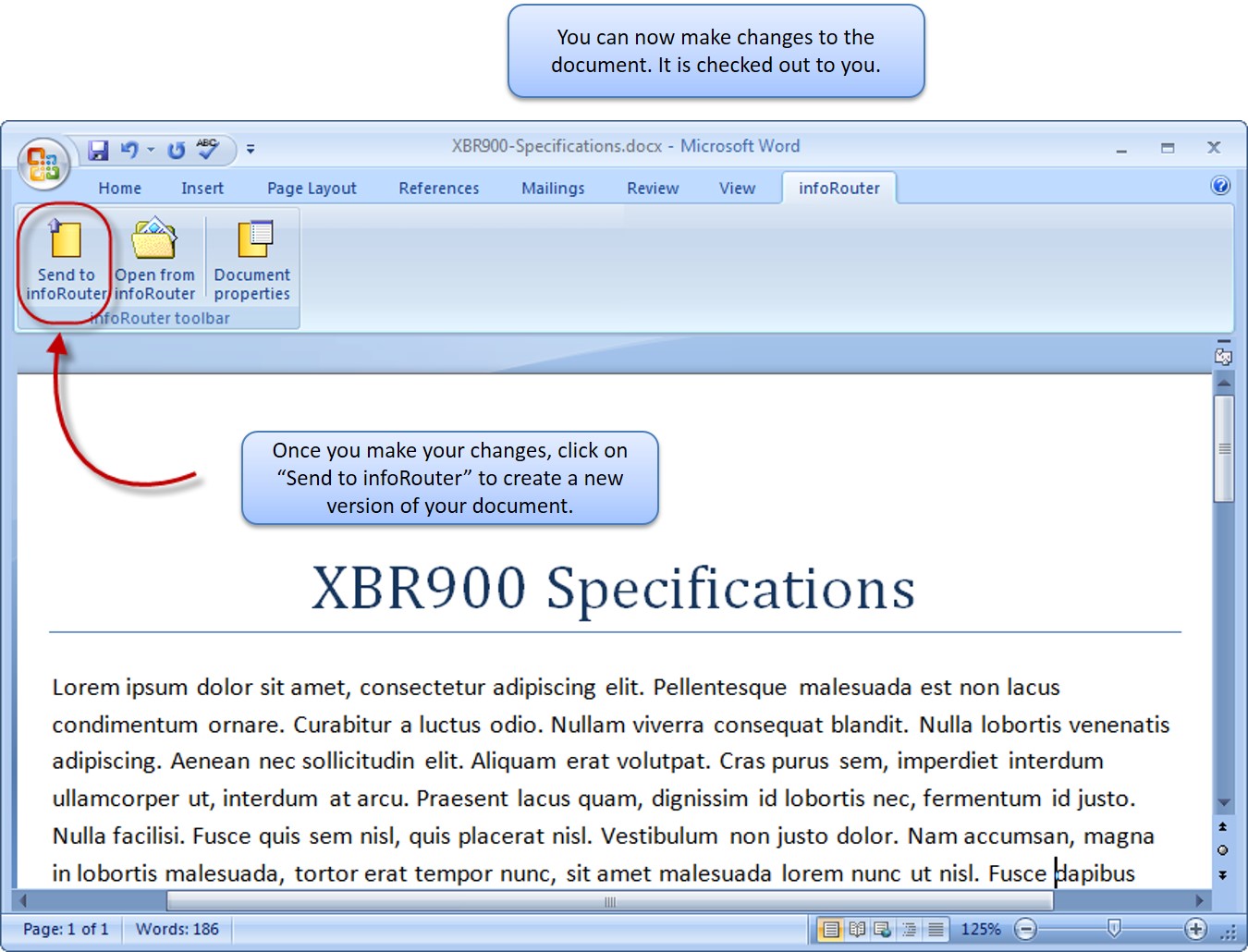The height and width of the screenshot is (952, 1248).
Task: Click the 125% zoom level button
Action: click(x=981, y=929)
